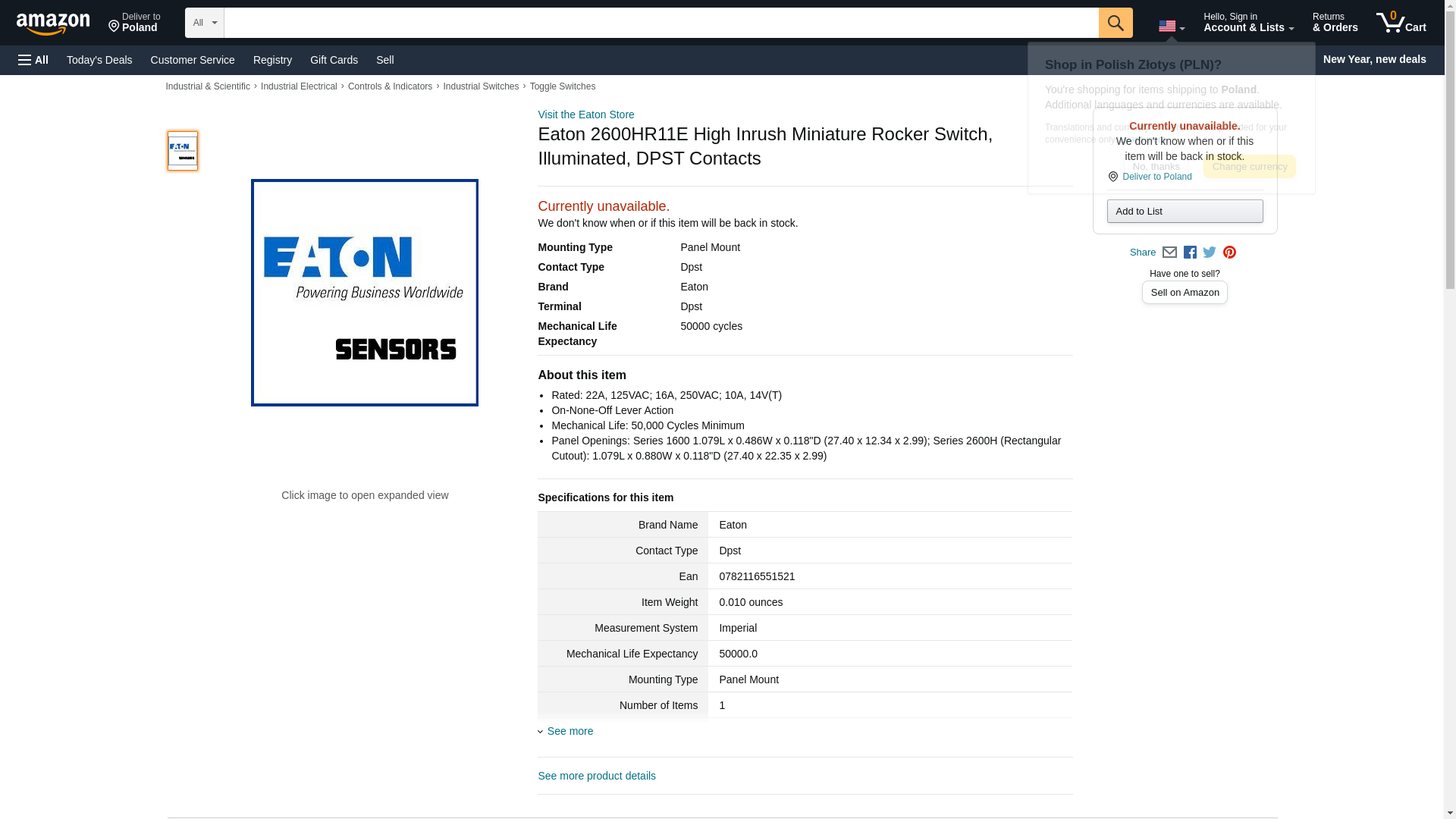
Task: Click Sell on Amazon button
Action: [1185, 293]
